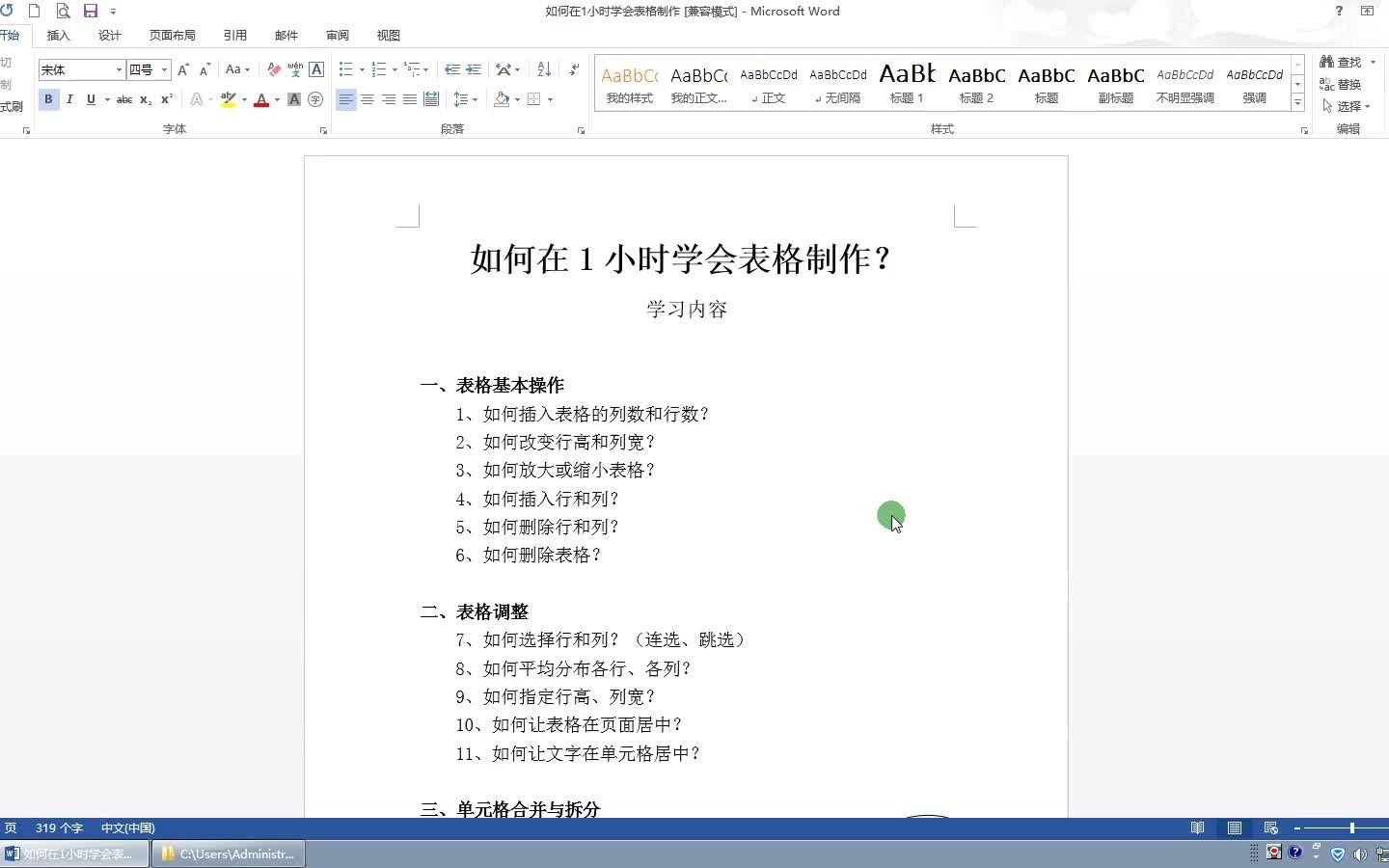The height and width of the screenshot is (868, 1389).
Task: Align the paragraph to the right
Action: point(389,99)
